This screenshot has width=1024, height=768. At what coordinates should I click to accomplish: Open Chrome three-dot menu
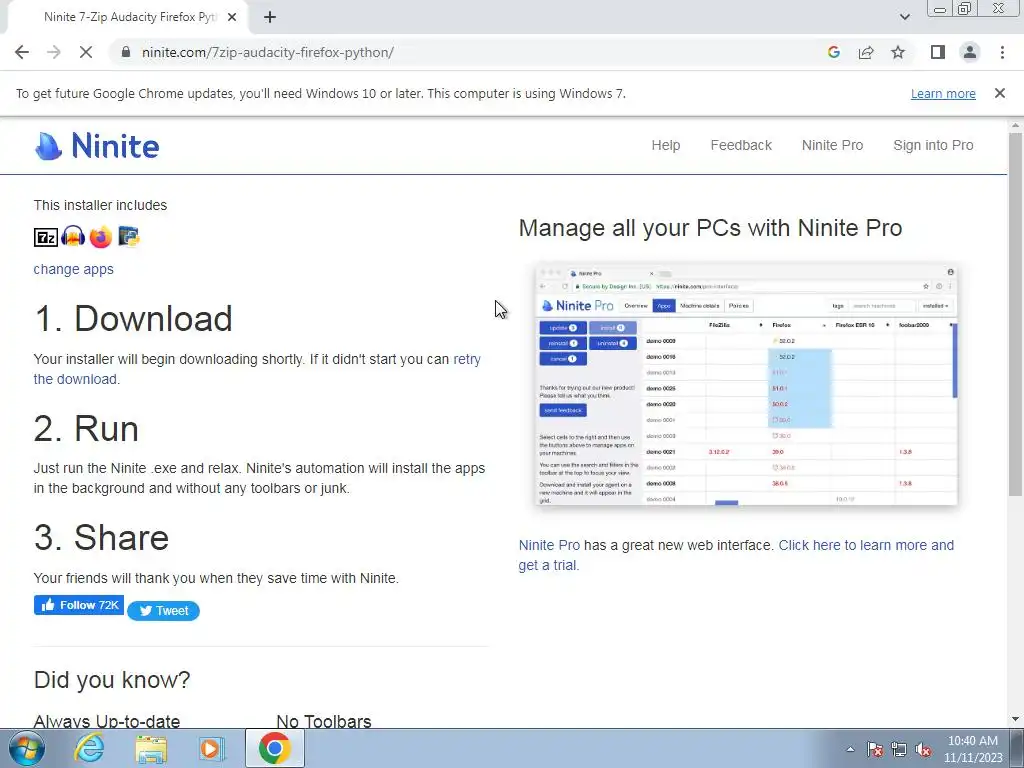[x=1002, y=52]
